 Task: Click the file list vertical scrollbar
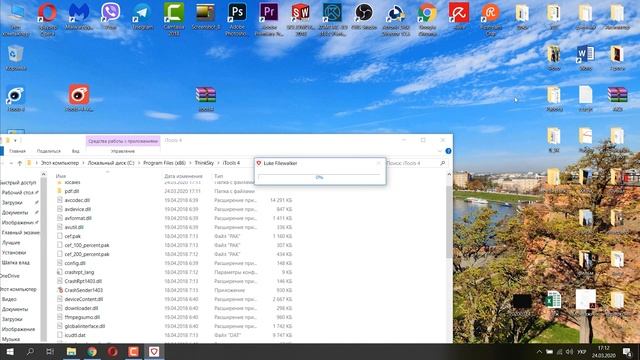[449, 222]
